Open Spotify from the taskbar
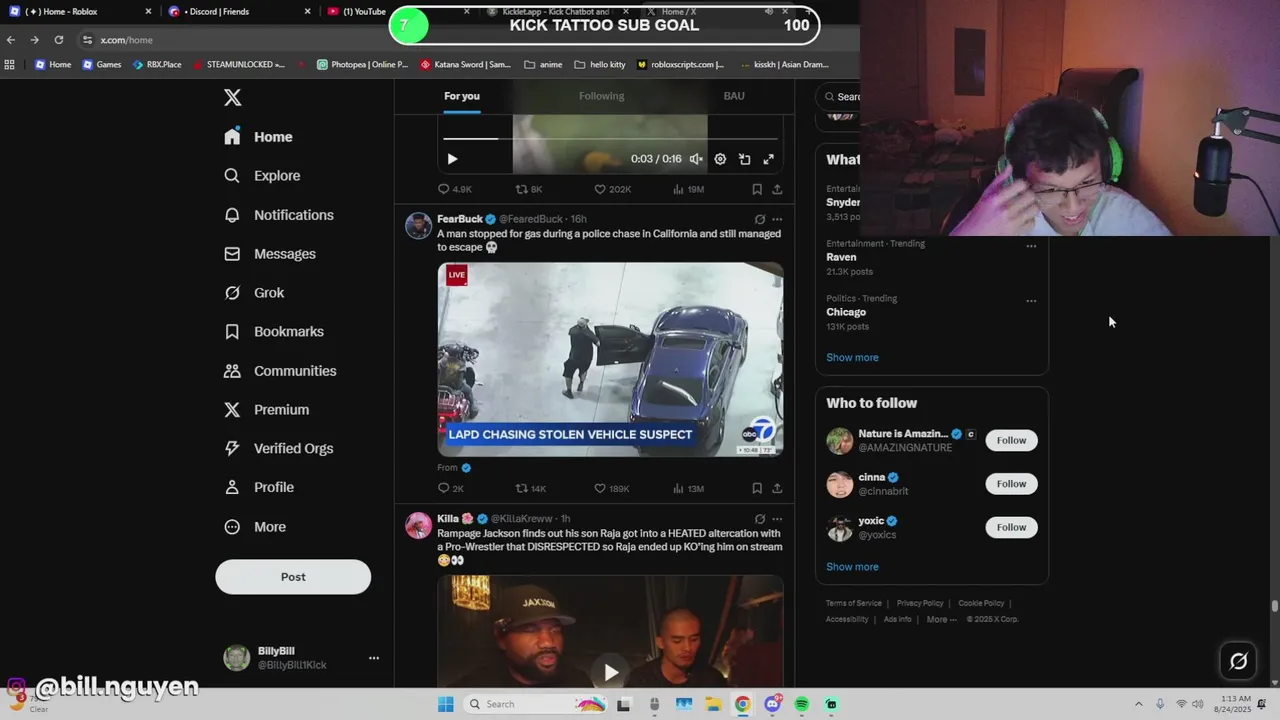1280x720 pixels. point(801,704)
